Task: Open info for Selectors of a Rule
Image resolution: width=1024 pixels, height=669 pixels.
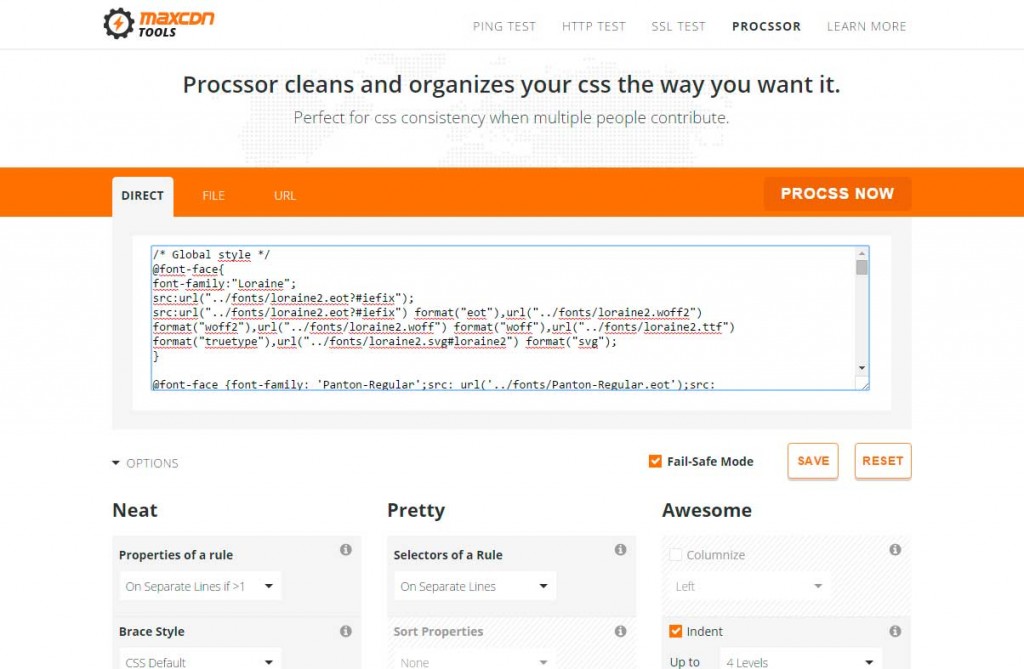Action: tap(620, 550)
